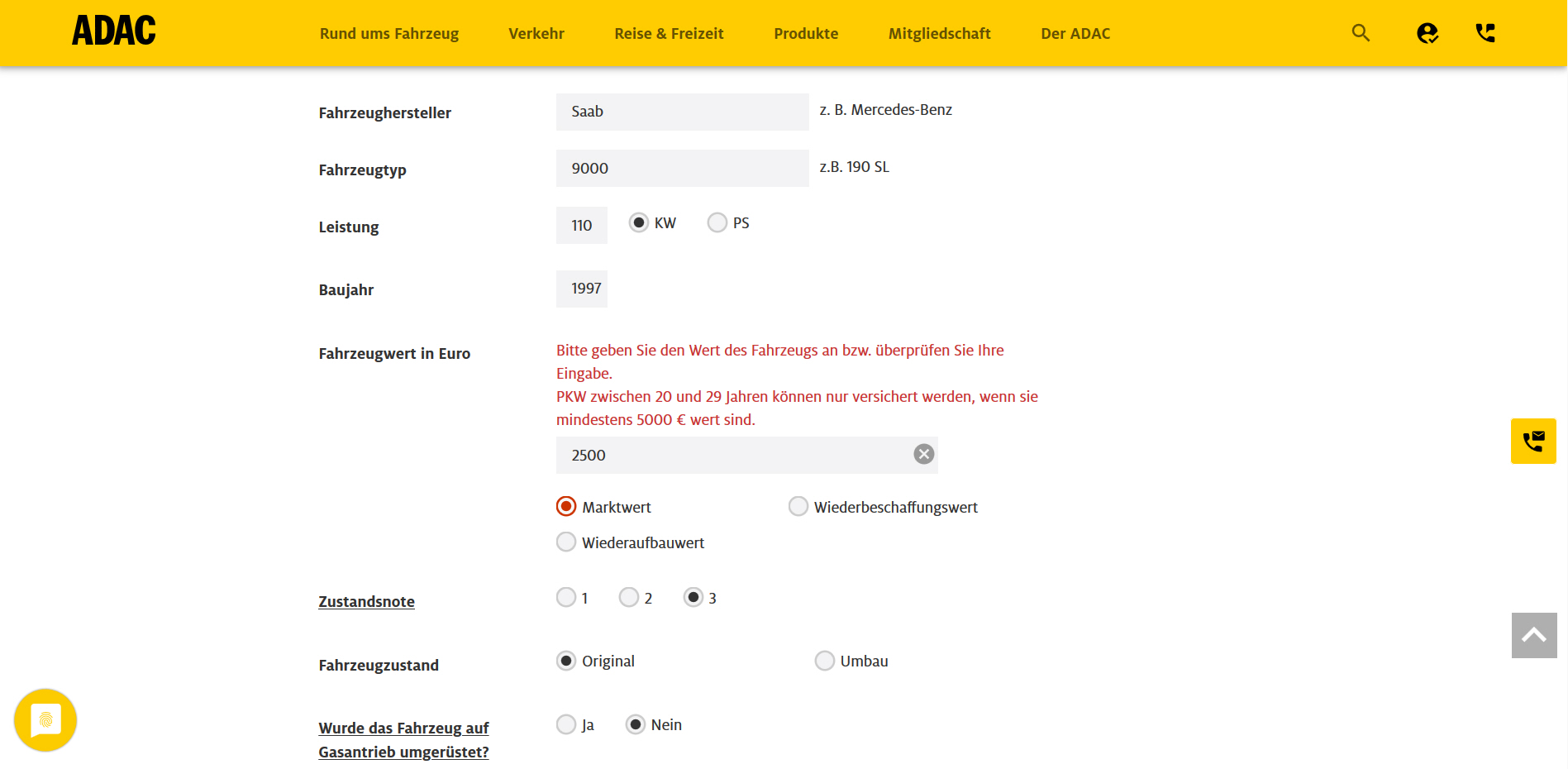Clear the Fahrzeugwert field with X icon
This screenshot has width=1568, height=769.
point(924,454)
